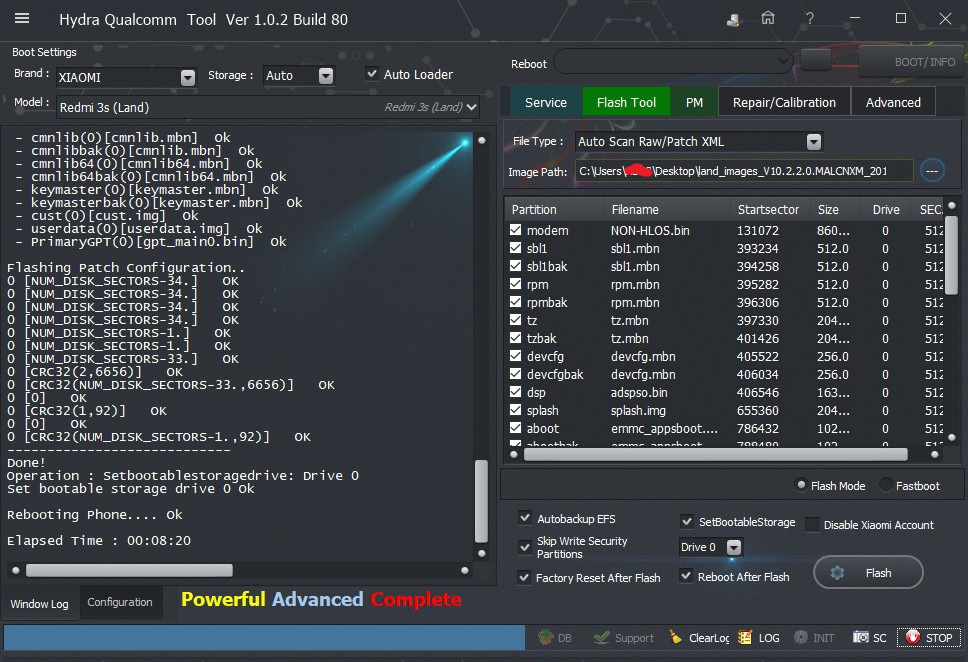Switch to the Service tab

click(546, 102)
